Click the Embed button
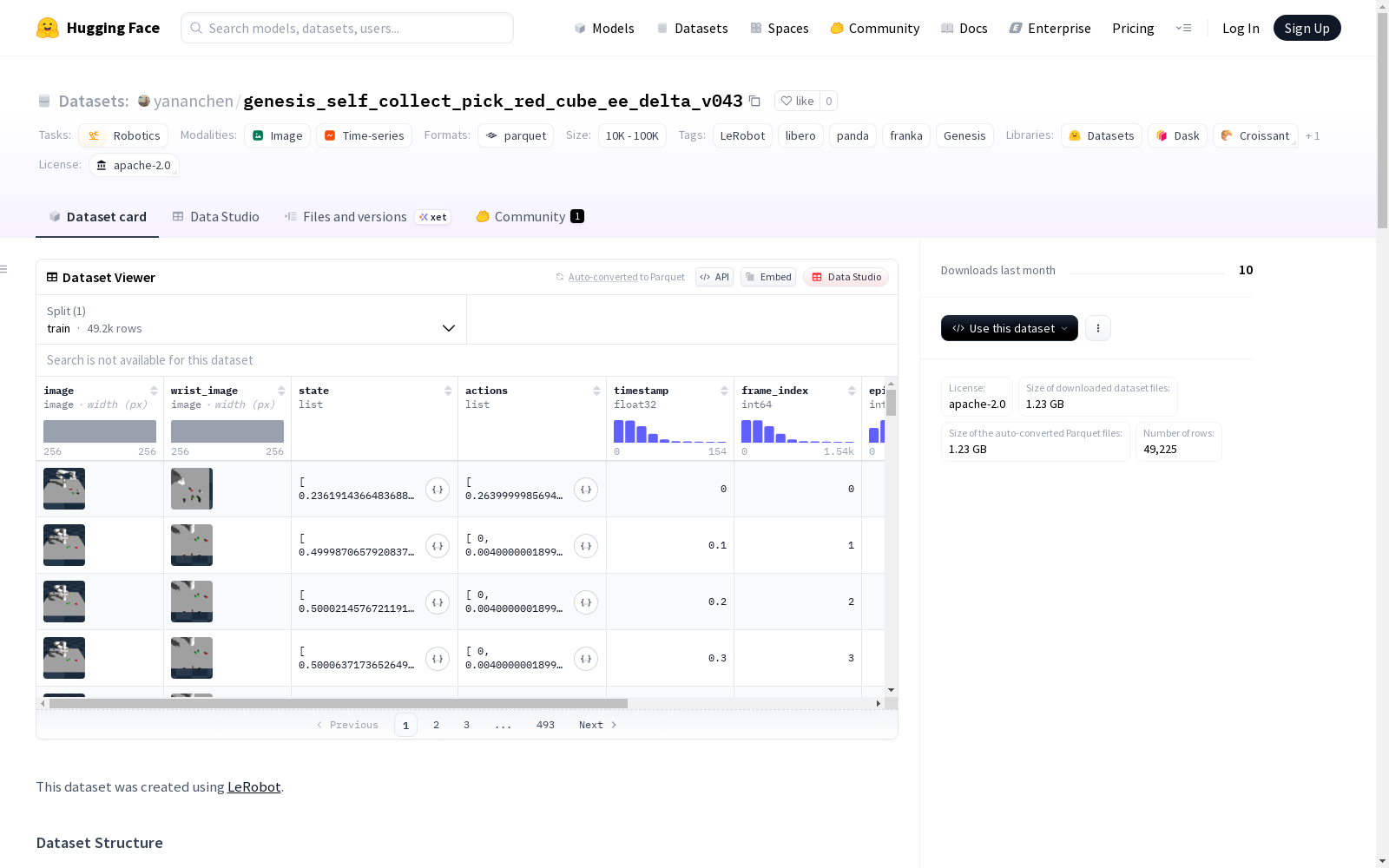Screen dimensions: 1389x868 [768, 277]
